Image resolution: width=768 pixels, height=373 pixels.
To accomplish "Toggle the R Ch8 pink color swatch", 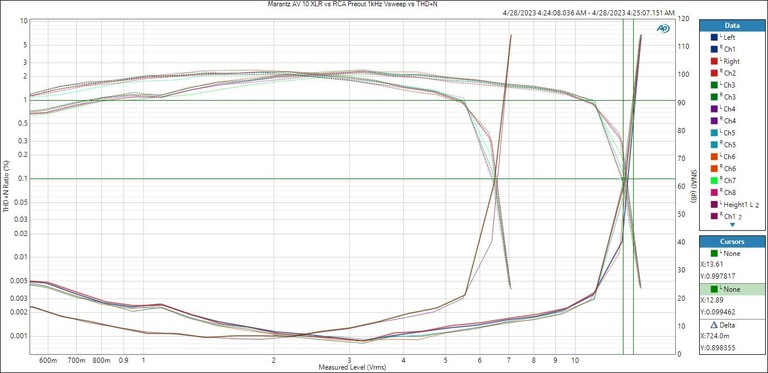I will coord(714,192).
